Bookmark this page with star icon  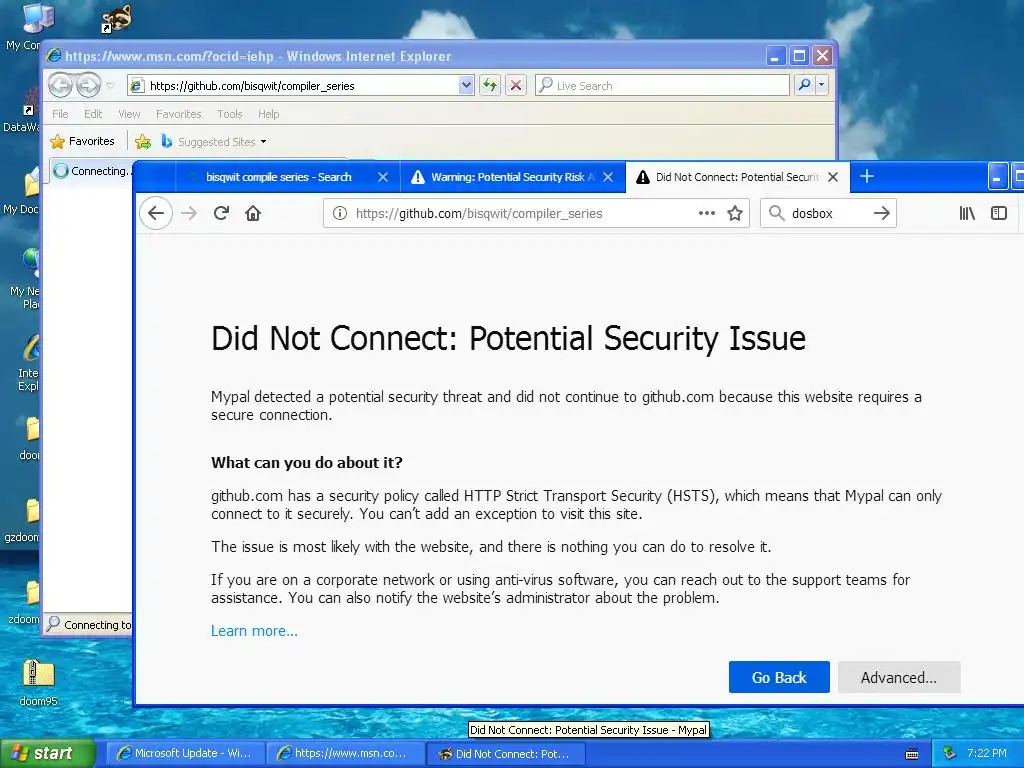point(735,213)
